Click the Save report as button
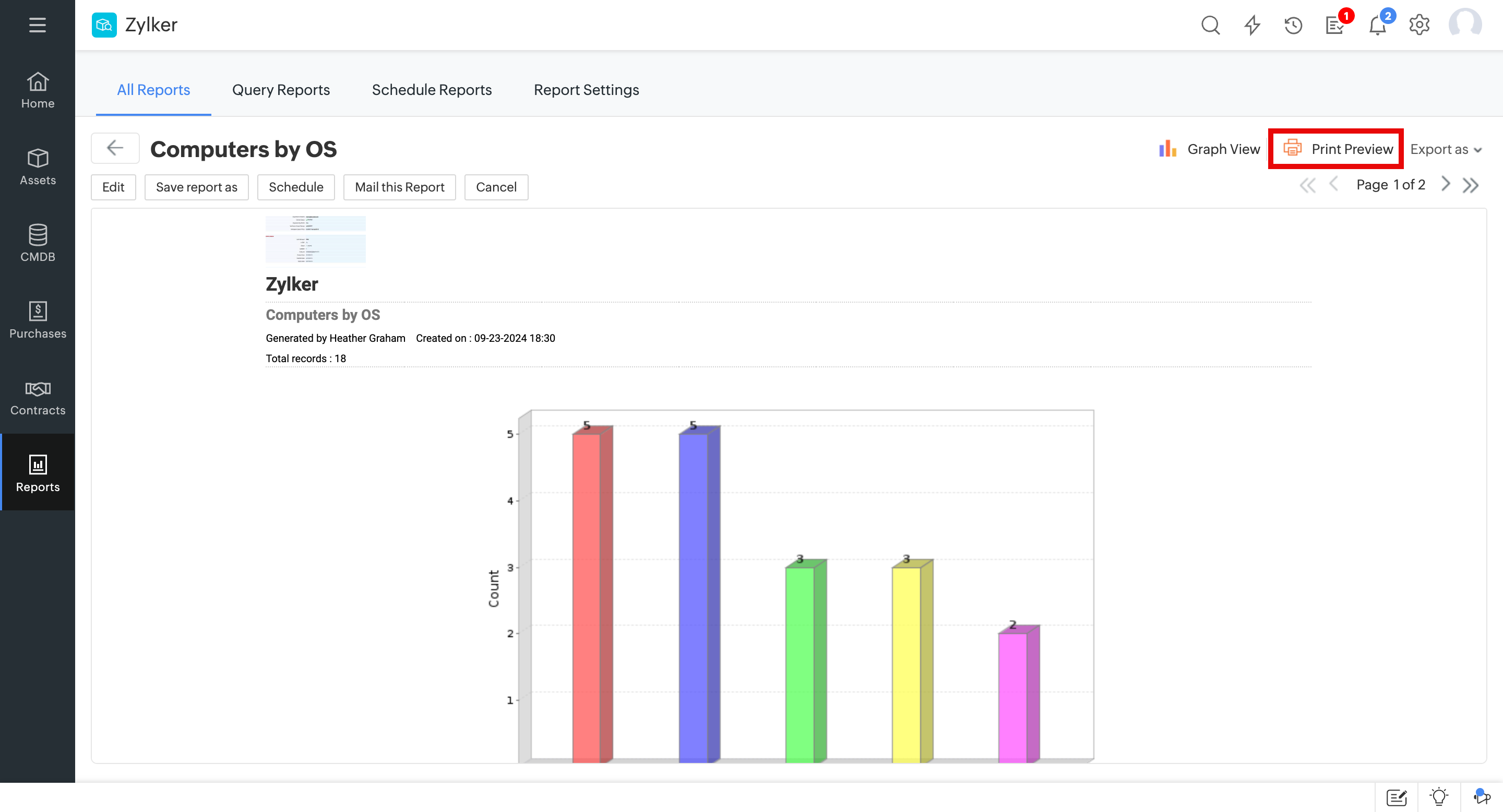The width and height of the screenshot is (1503, 812). 196,187
